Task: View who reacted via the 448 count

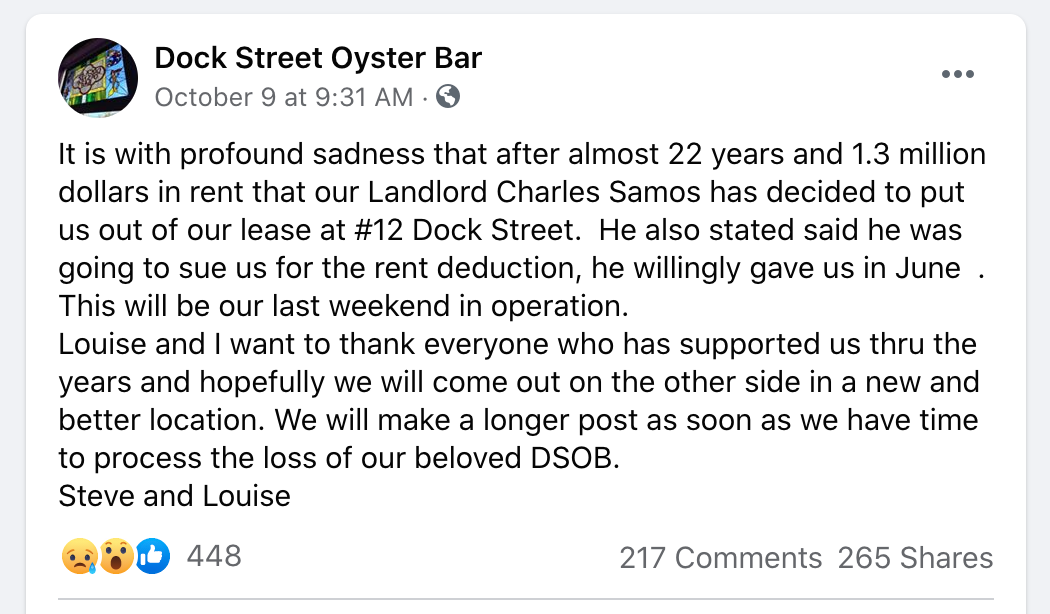Action: coord(214,556)
